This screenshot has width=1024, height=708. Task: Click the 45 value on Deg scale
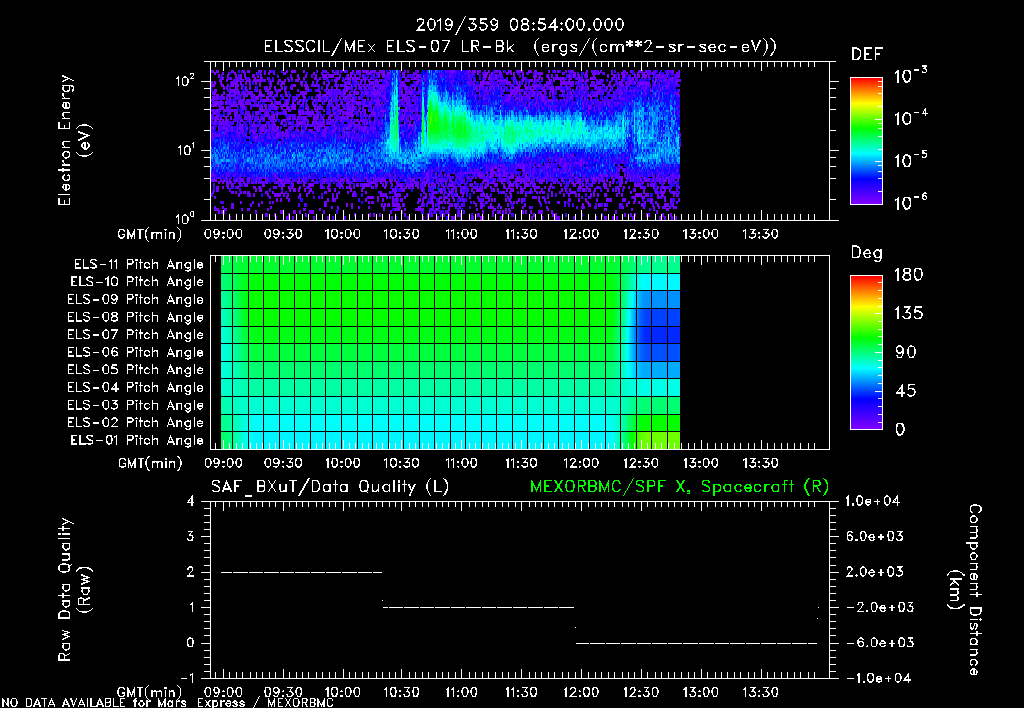click(x=905, y=391)
